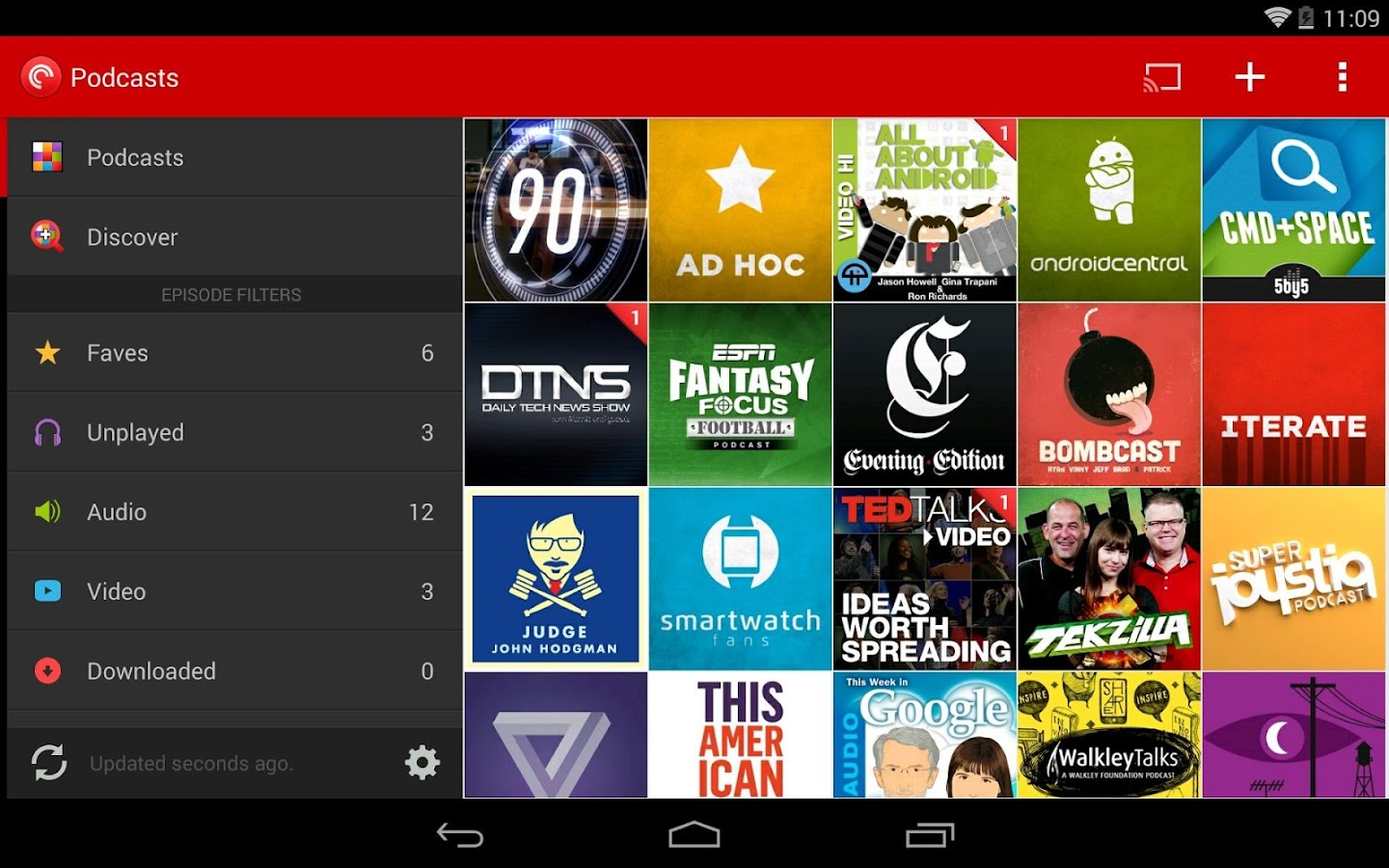Viewport: 1389px width, 868px height.
Task: Open the Iterate podcast tile
Action: point(1294,394)
